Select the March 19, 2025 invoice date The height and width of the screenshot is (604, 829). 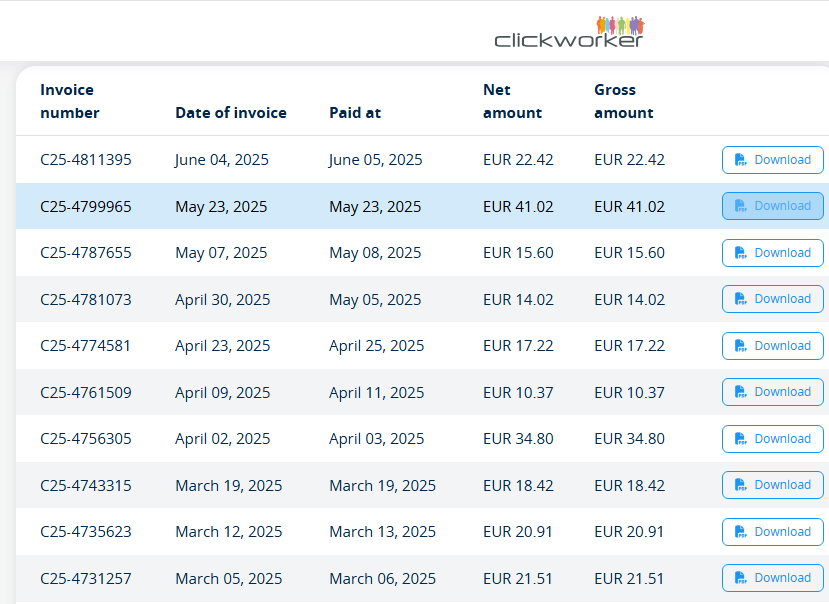coord(229,486)
